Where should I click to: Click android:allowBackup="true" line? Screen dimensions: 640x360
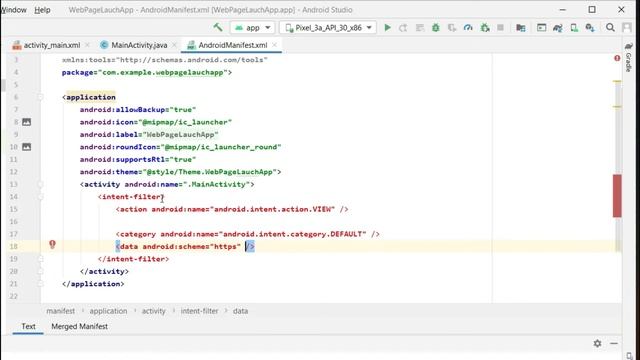[138, 109]
